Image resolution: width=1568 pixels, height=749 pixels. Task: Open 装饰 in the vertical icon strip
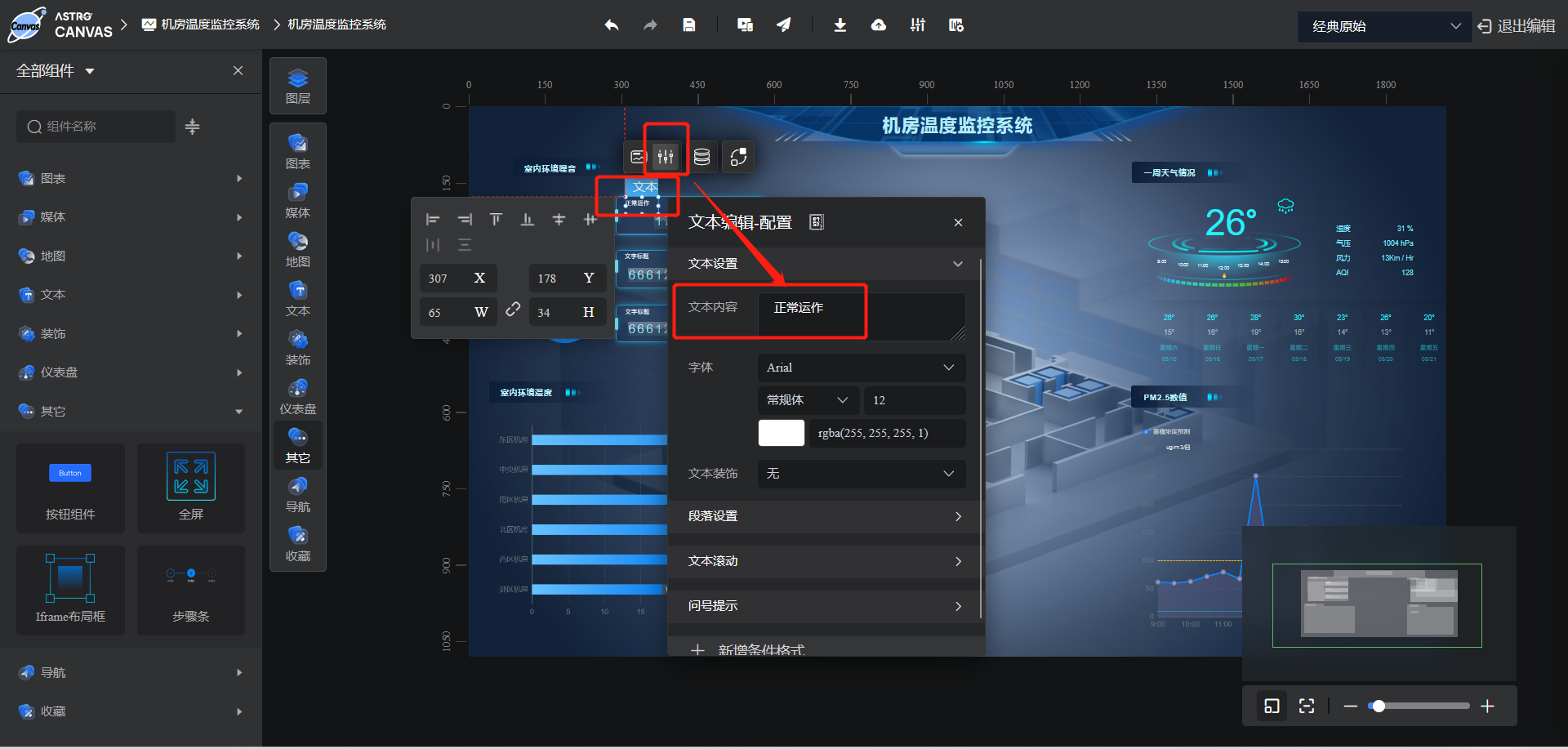pyautogui.click(x=298, y=347)
